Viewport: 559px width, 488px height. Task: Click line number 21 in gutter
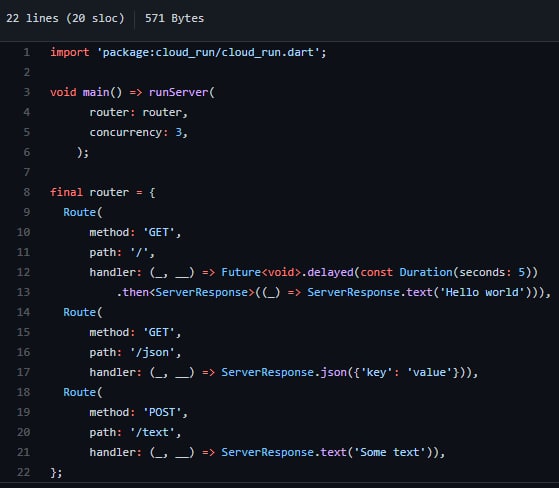click(x=24, y=452)
